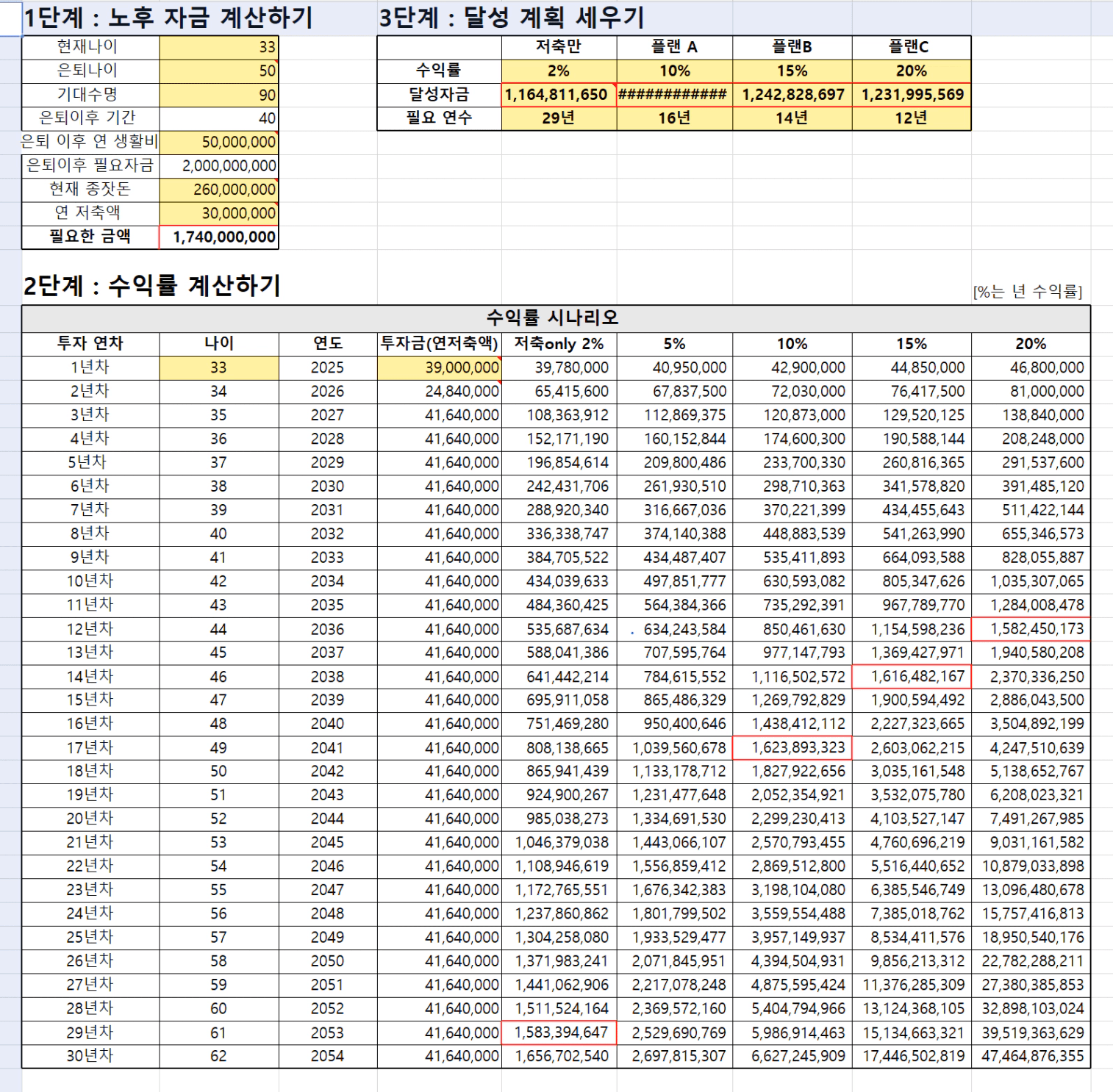Click the 5% scenario column header
Viewport: 1113px width, 1092px height.
pos(674,344)
